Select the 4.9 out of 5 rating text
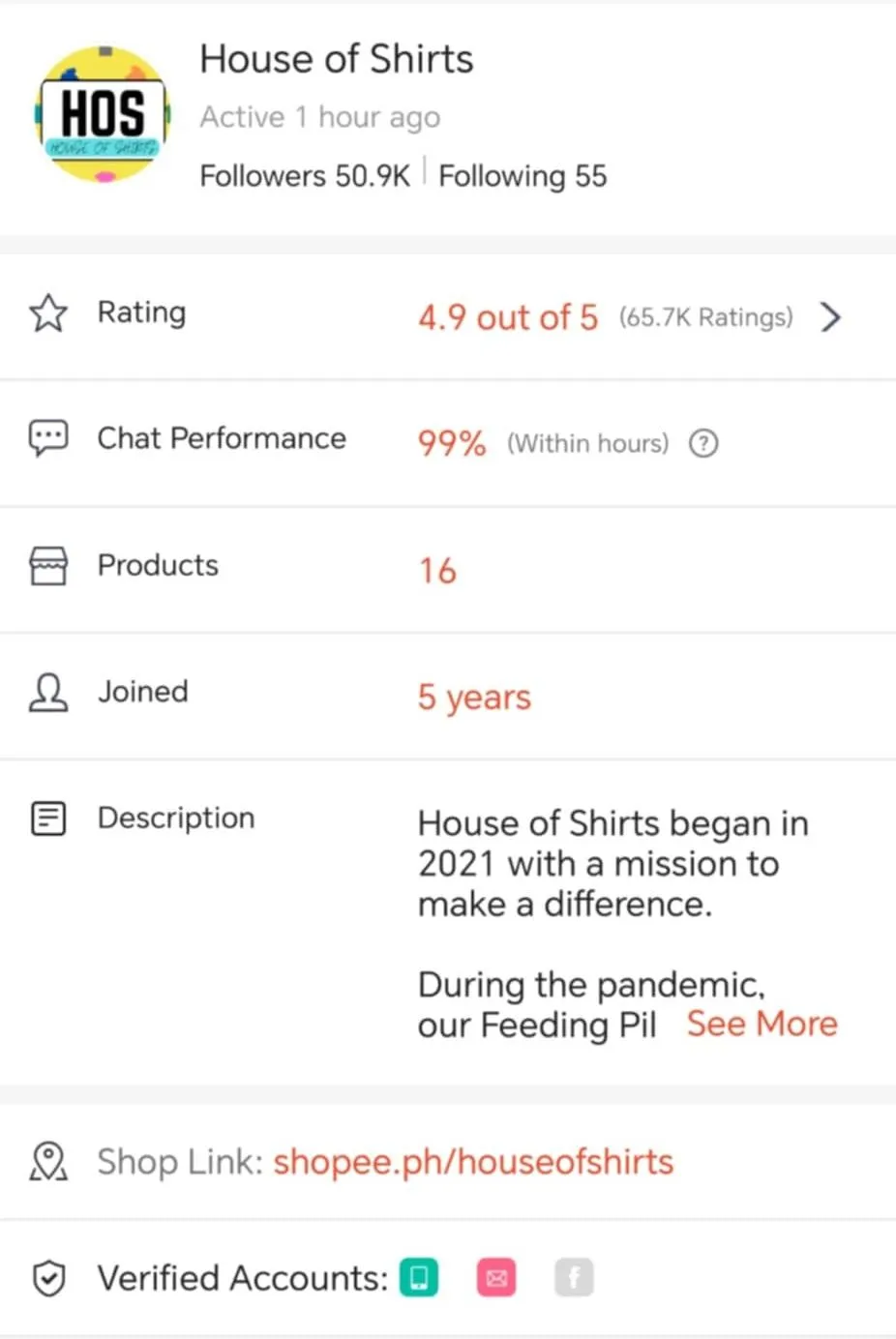The width and height of the screenshot is (896, 1339). coord(508,317)
